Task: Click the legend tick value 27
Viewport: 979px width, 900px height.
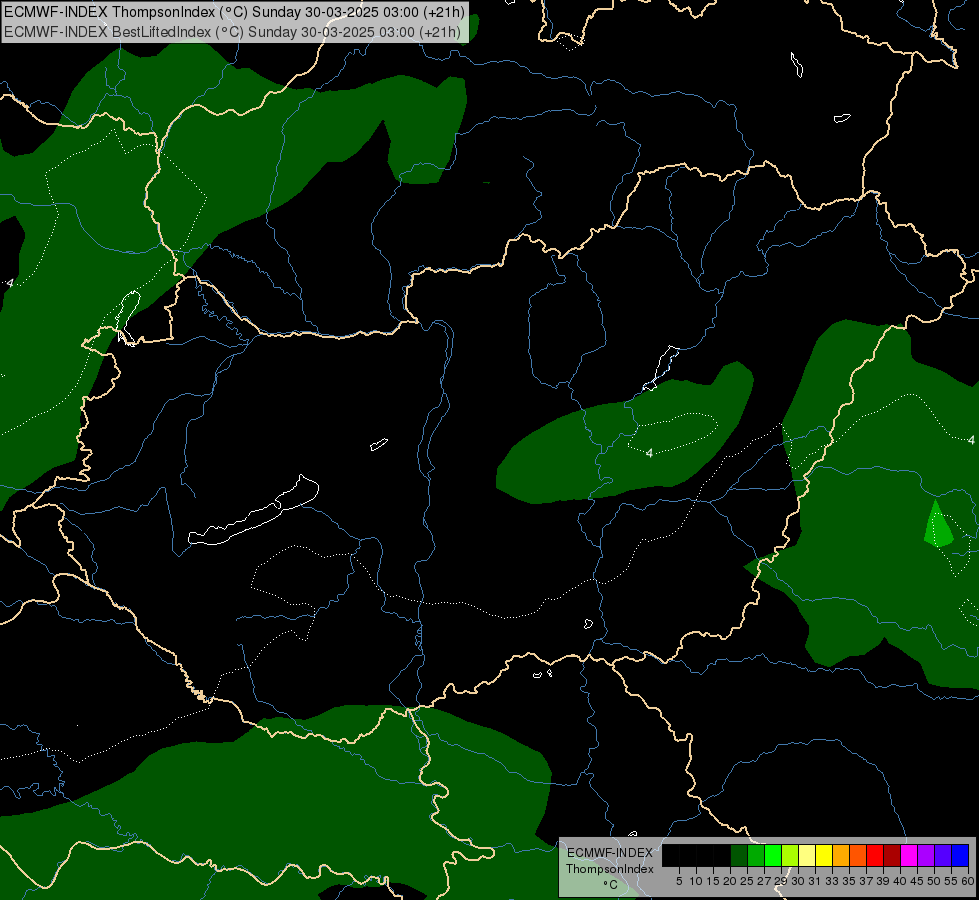Action: [x=764, y=881]
